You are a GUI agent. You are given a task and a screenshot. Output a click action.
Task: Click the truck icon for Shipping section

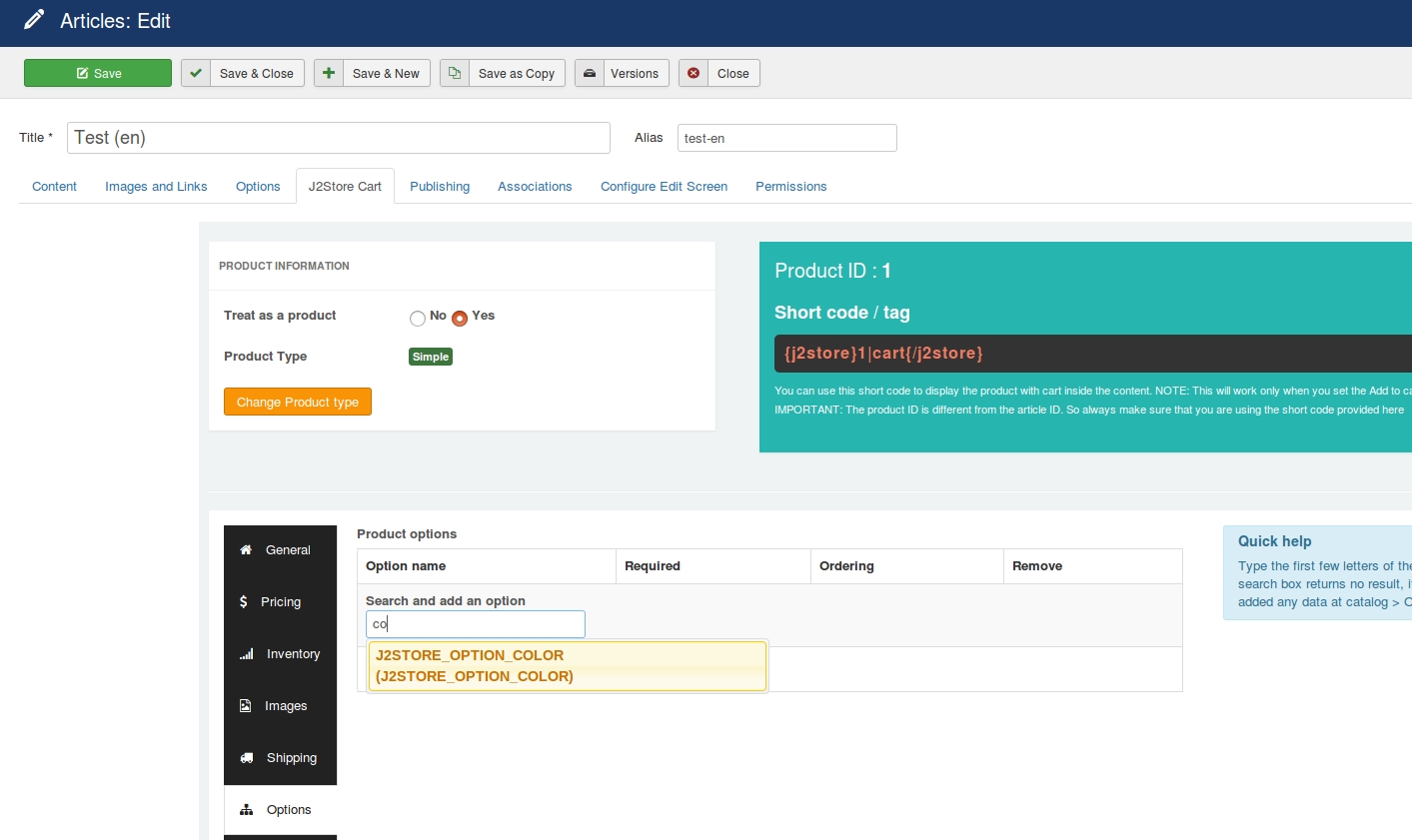click(246, 758)
